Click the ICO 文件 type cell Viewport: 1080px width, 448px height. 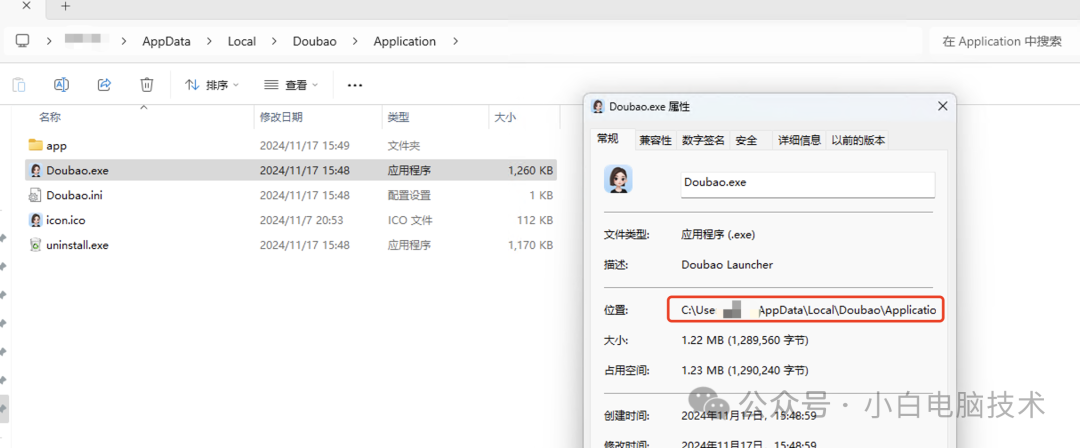tap(410, 220)
